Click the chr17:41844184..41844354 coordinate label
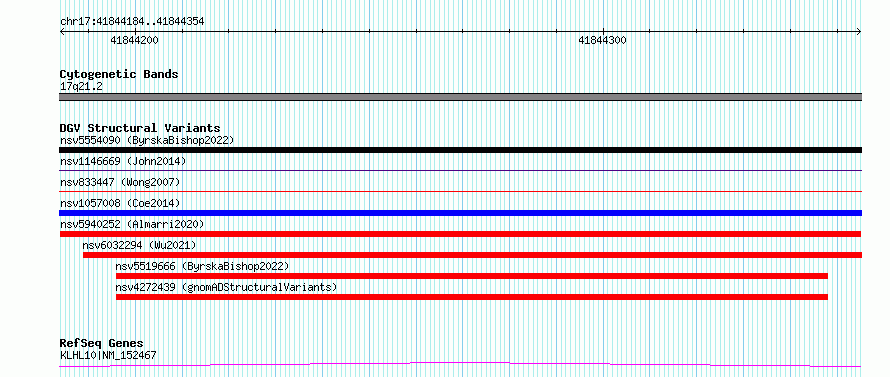890x377 pixels. pos(132,22)
